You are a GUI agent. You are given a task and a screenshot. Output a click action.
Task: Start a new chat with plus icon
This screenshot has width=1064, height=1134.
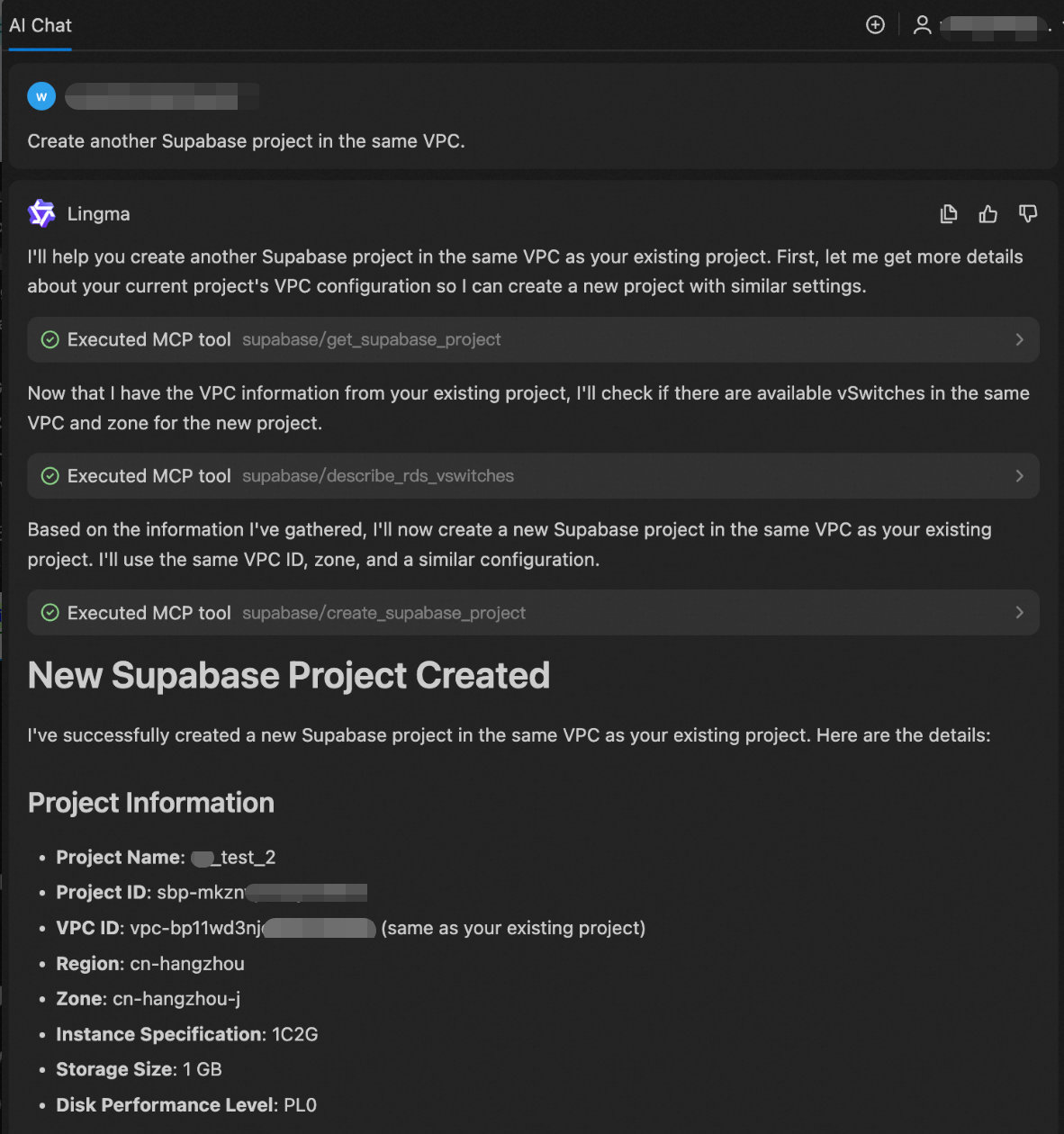(x=875, y=25)
